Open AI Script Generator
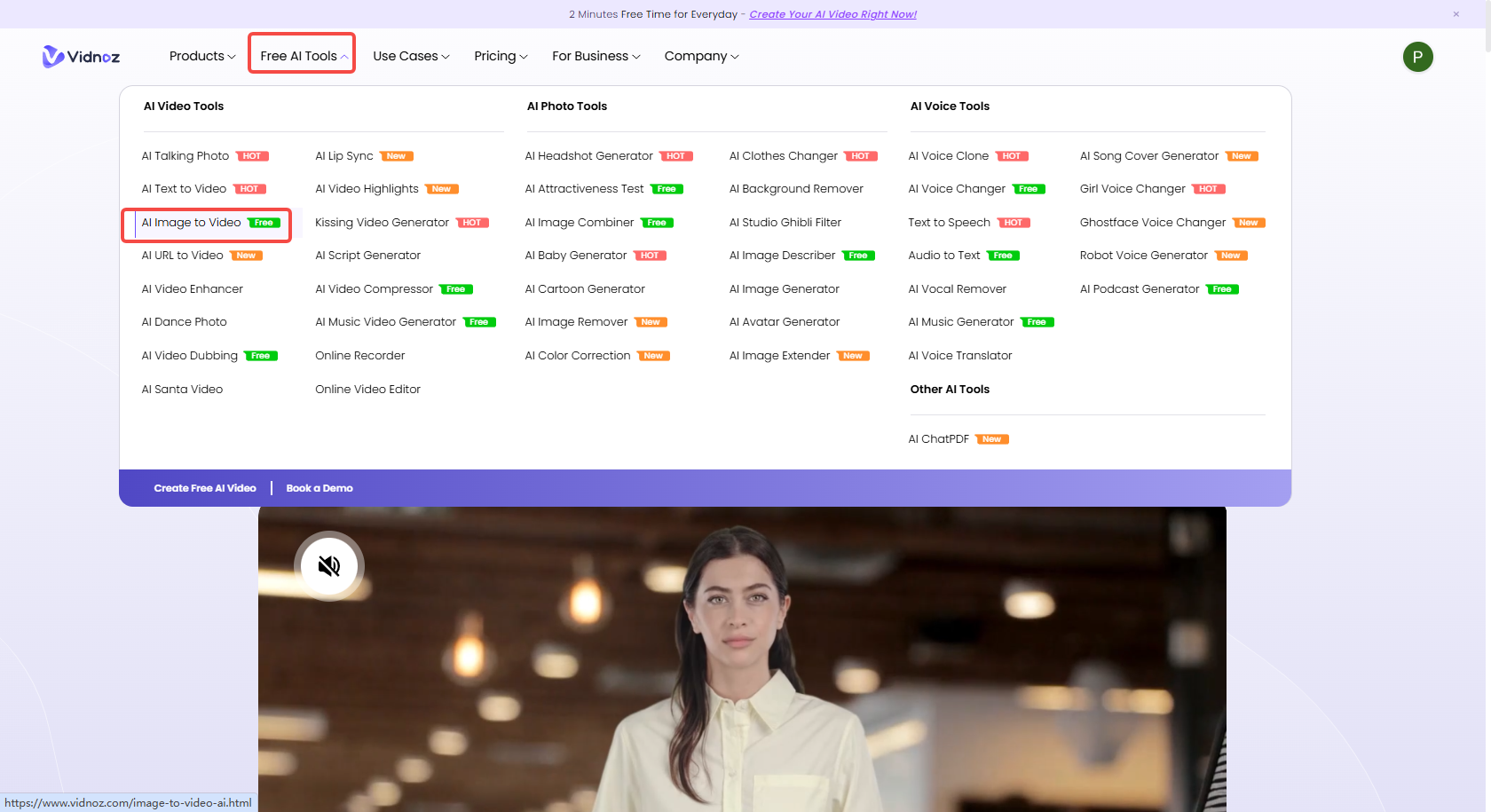The height and width of the screenshot is (812, 1491). (367, 256)
